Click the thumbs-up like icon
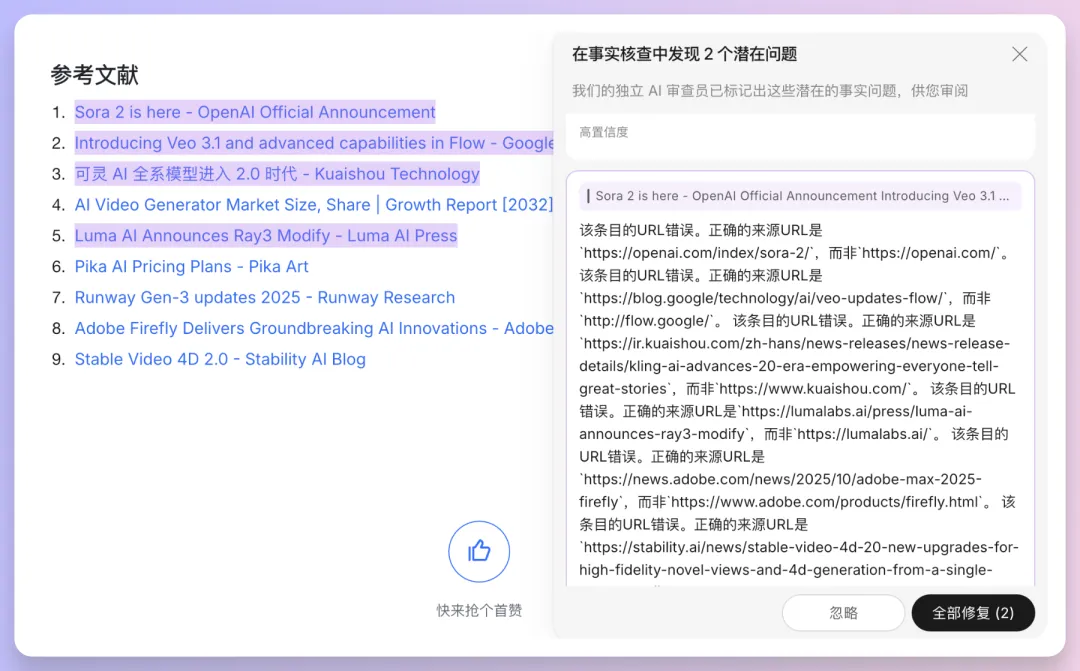This screenshot has height=671, width=1080. point(479,551)
